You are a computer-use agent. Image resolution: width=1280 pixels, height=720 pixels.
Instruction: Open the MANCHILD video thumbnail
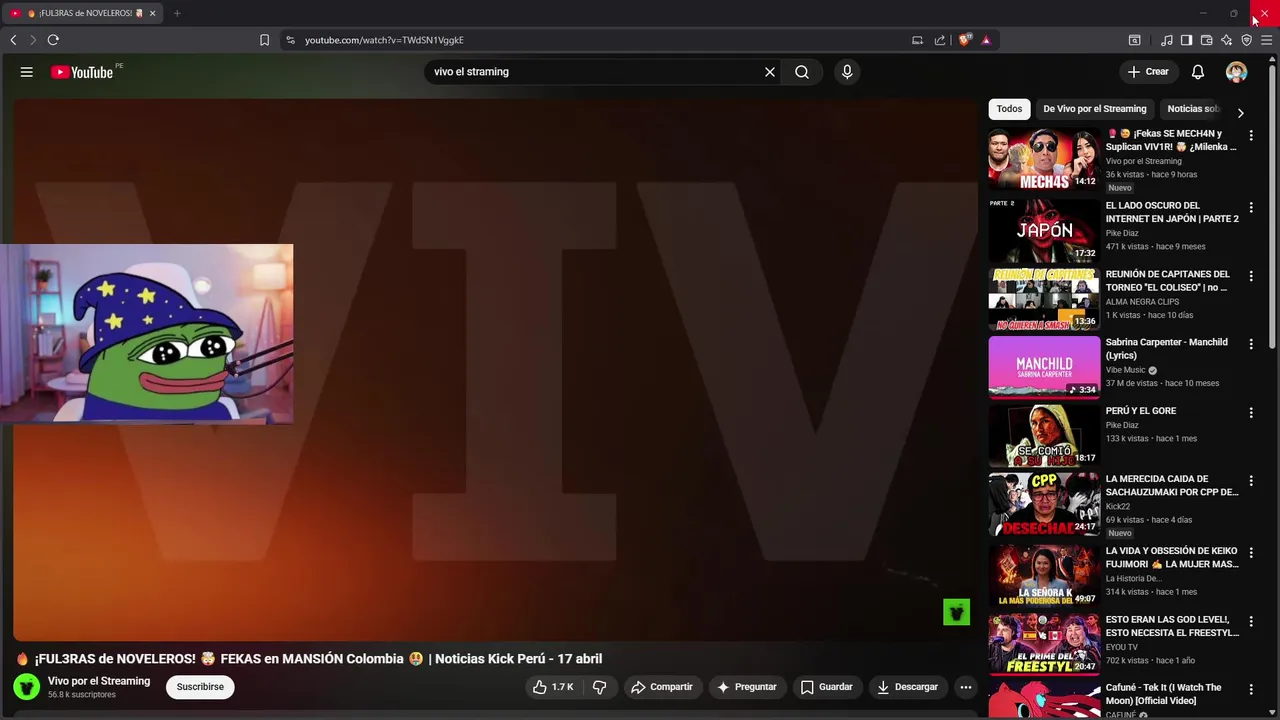[x=1044, y=367]
